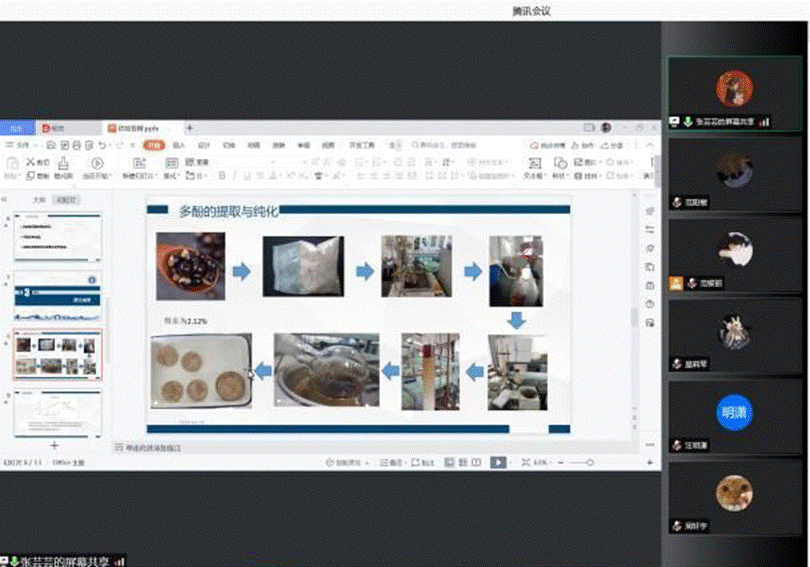
Task: Open a new document tab with plus
Action: [x=190, y=129]
